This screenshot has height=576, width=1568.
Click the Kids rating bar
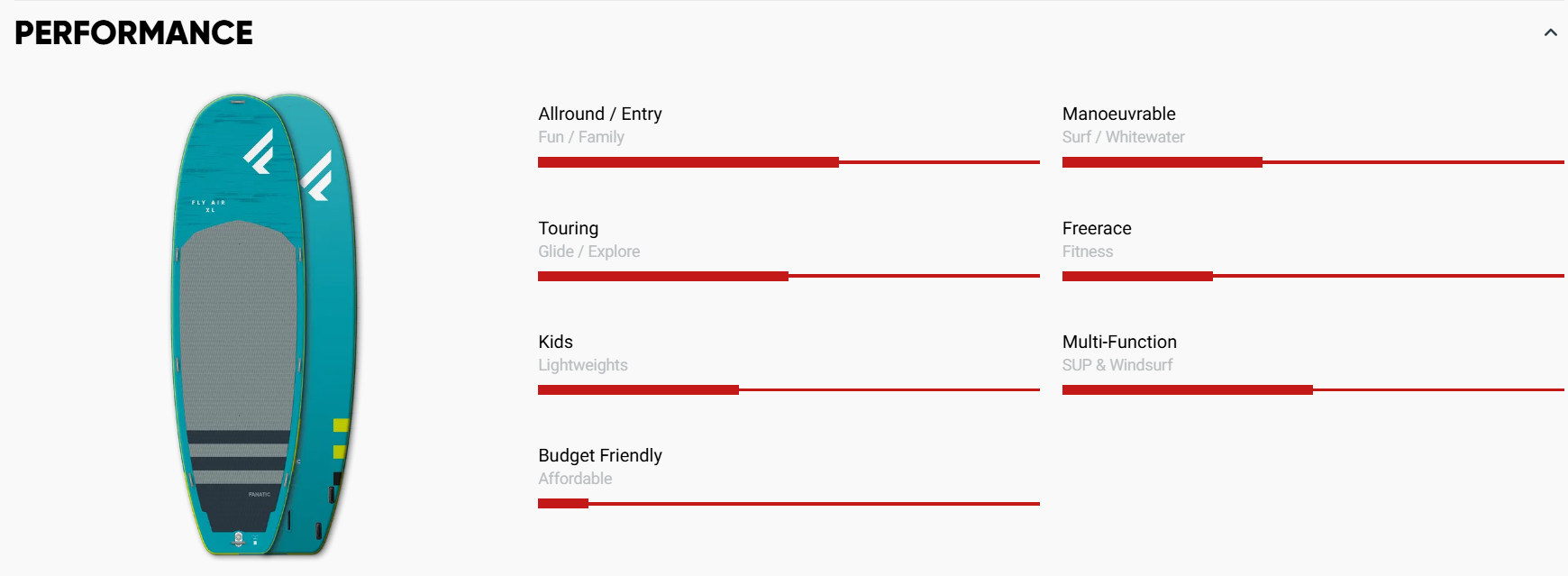pyautogui.click(x=789, y=389)
